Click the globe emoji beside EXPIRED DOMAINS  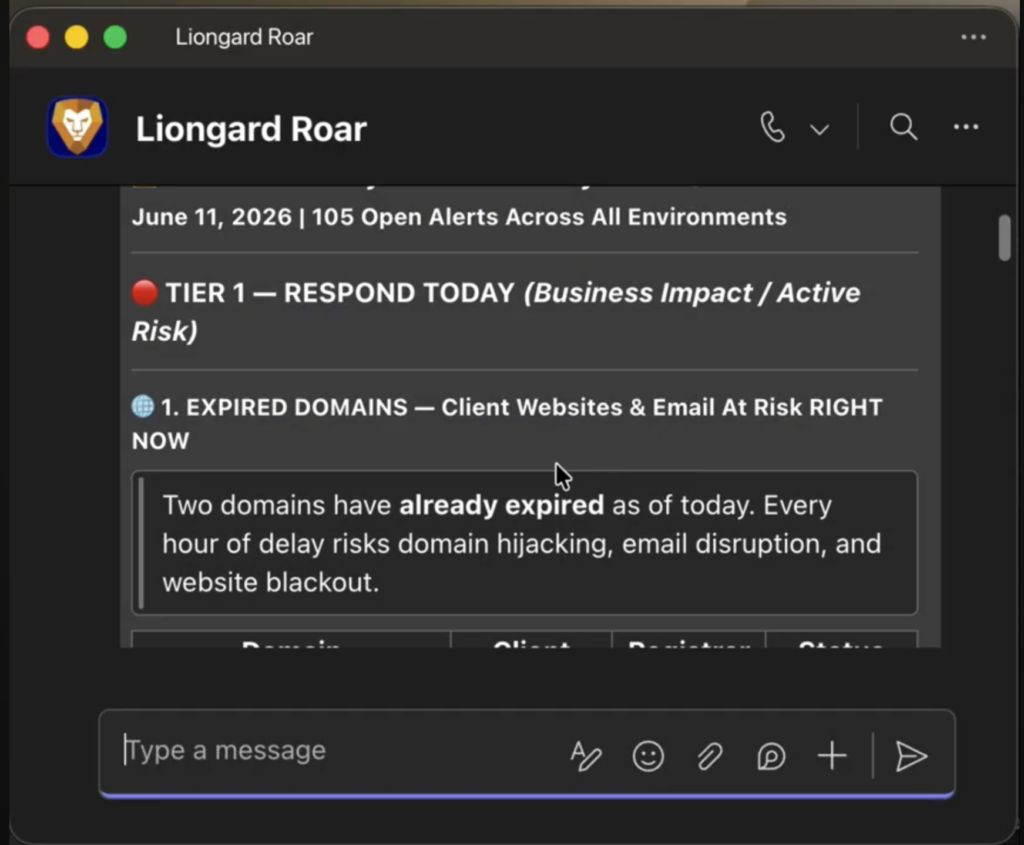point(143,406)
